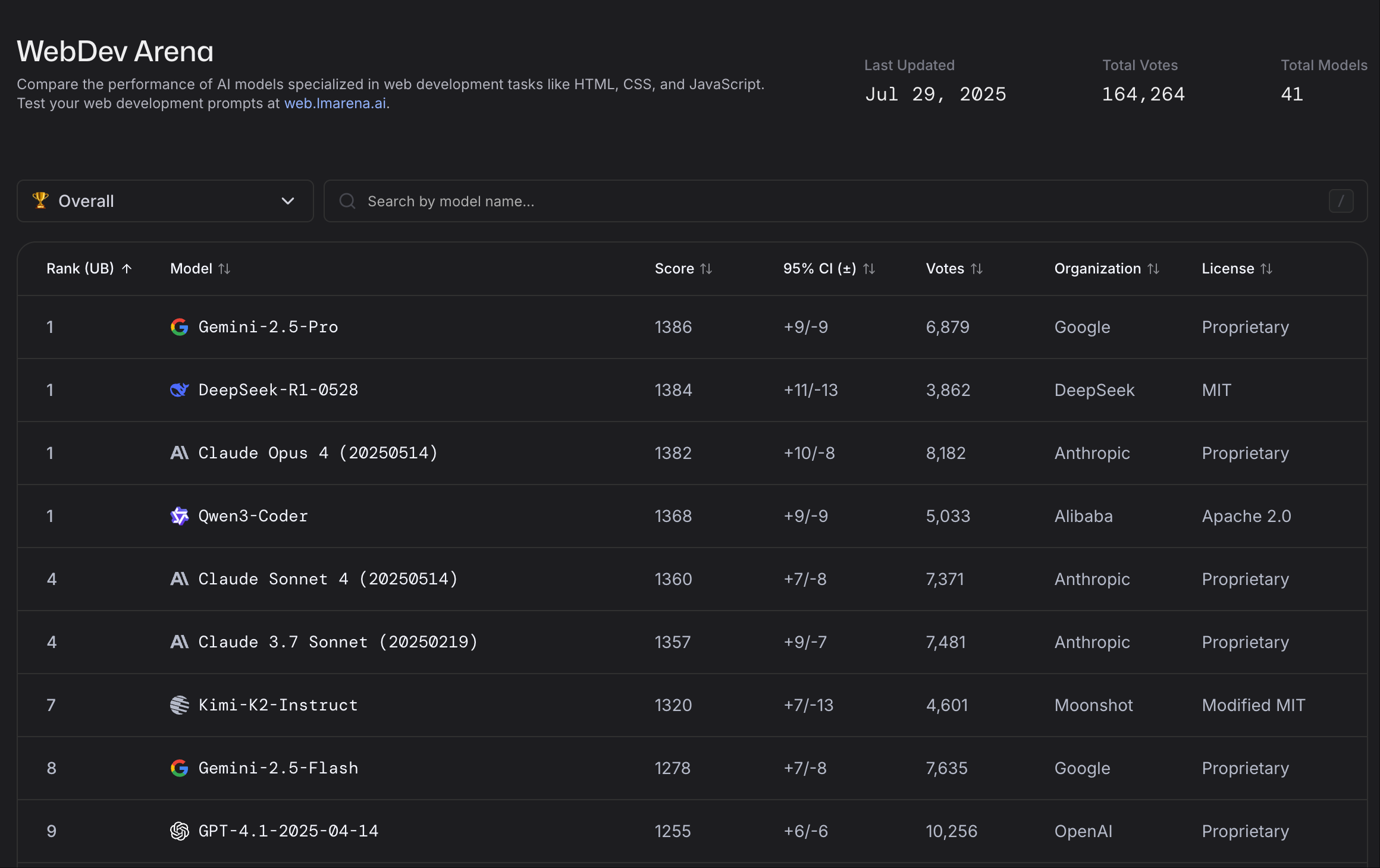Open the web.lmarena.ai link
The width and height of the screenshot is (1380, 868).
coord(335,103)
